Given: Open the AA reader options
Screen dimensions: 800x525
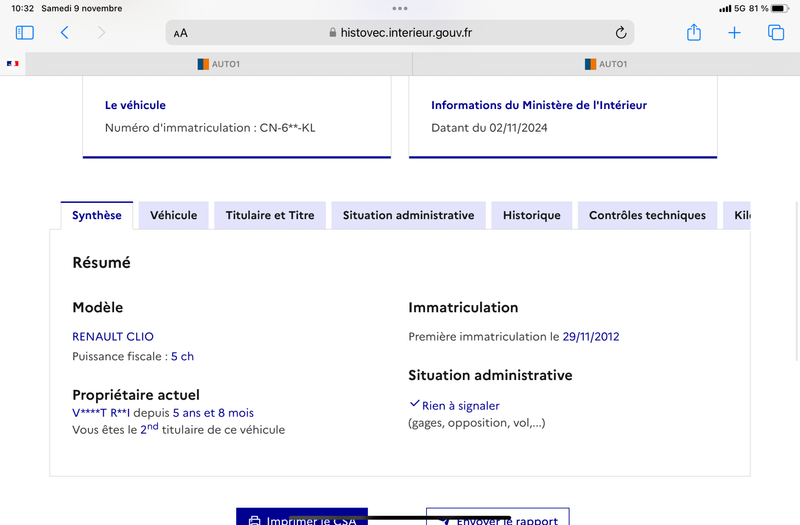Looking at the screenshot, I should pyautogui.click(x=181, y=33).
